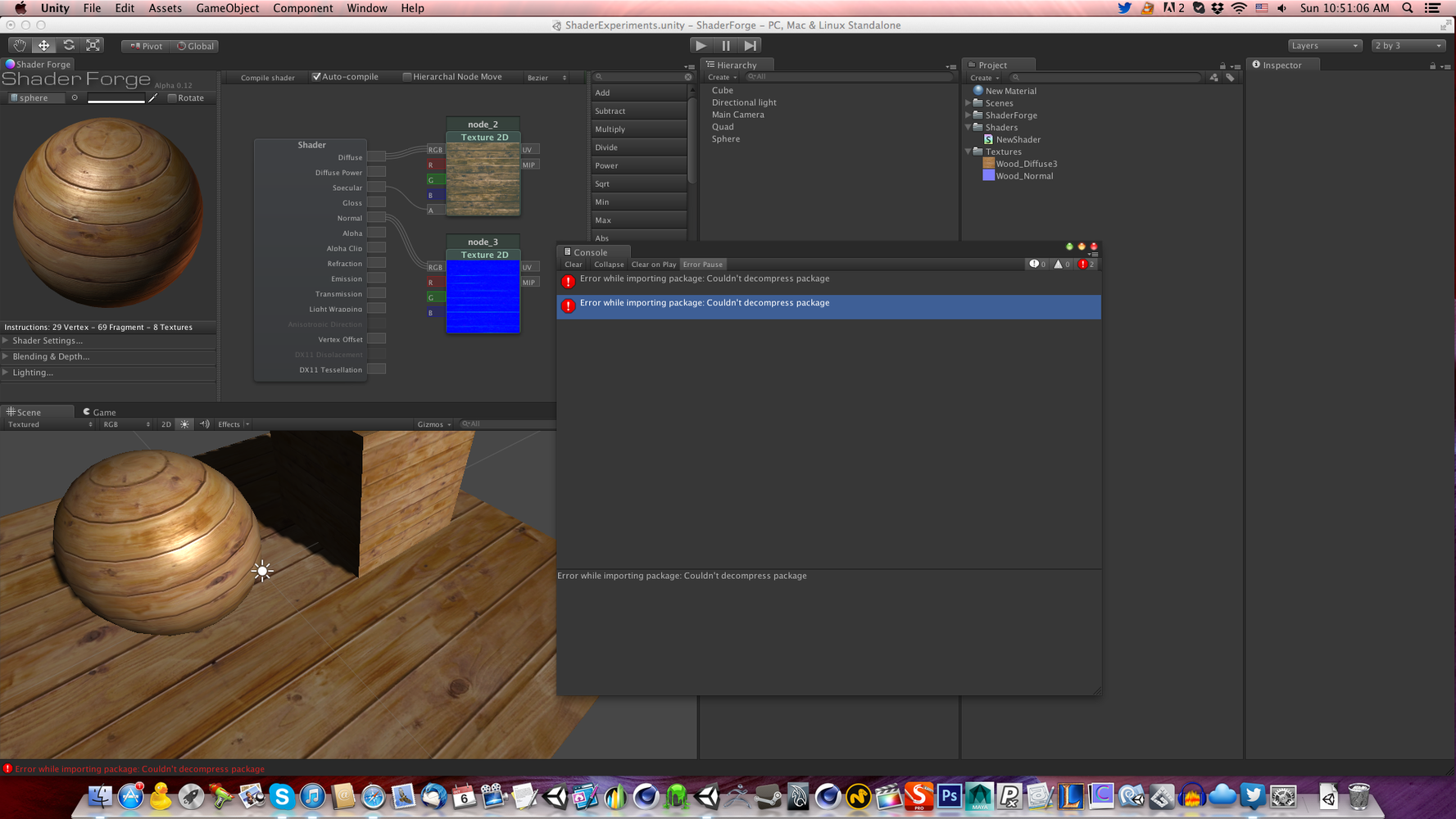
Task: Click Compile shader button
Action: pos(267,78)
